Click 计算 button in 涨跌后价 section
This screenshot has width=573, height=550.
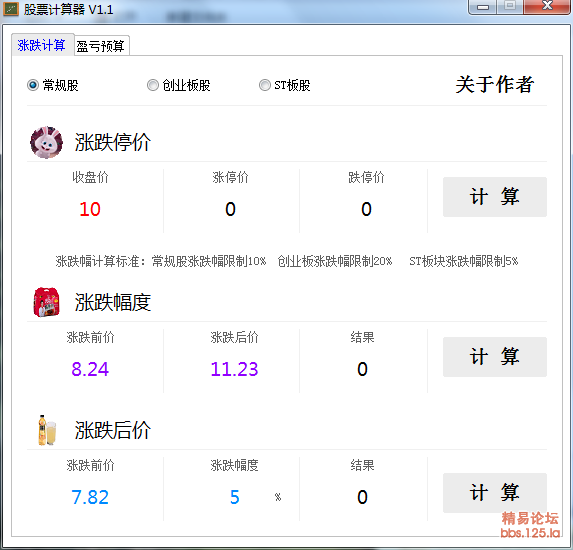(x=495, y=493)
